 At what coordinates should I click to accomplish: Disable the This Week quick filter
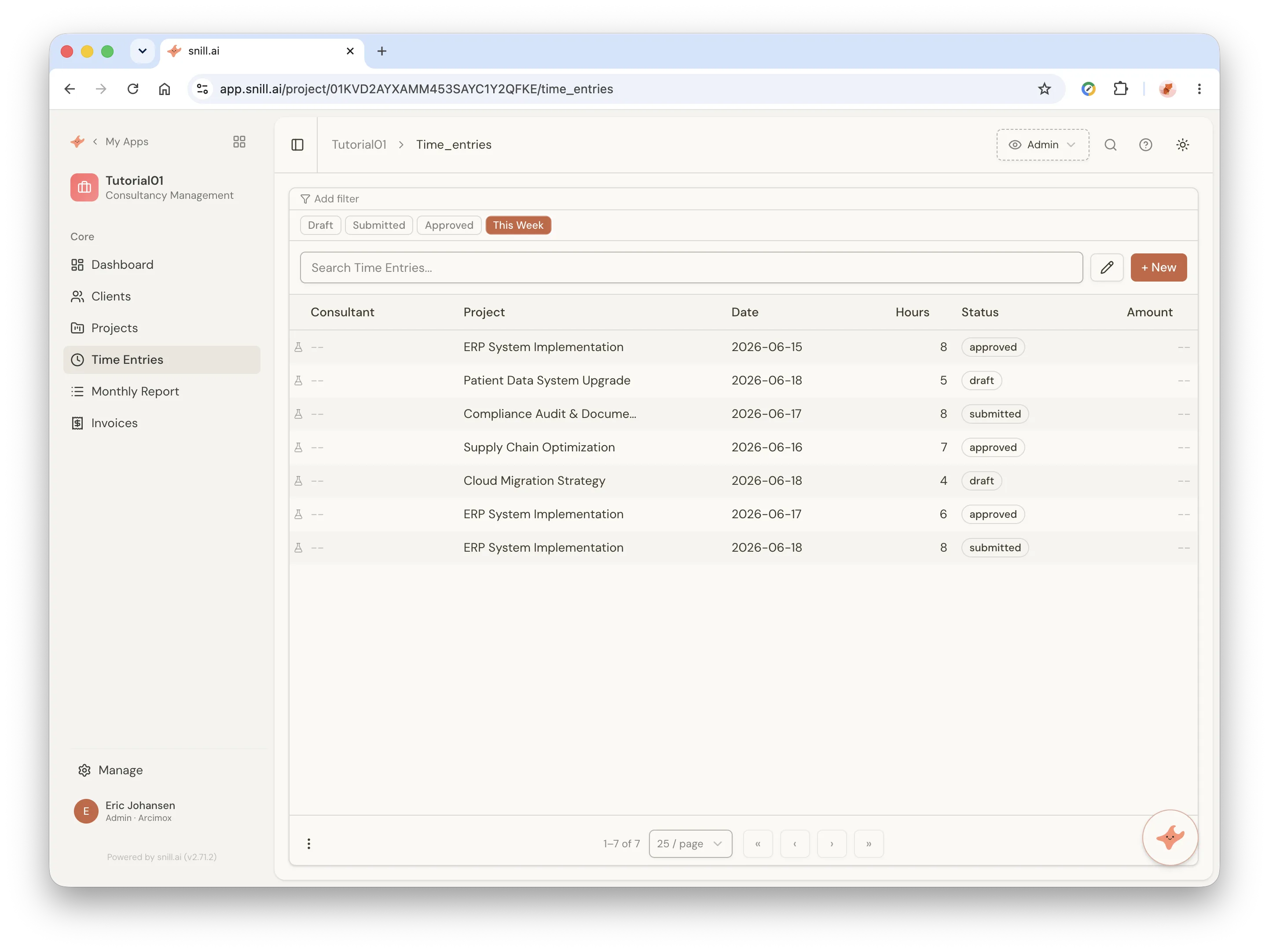point(518,225)
